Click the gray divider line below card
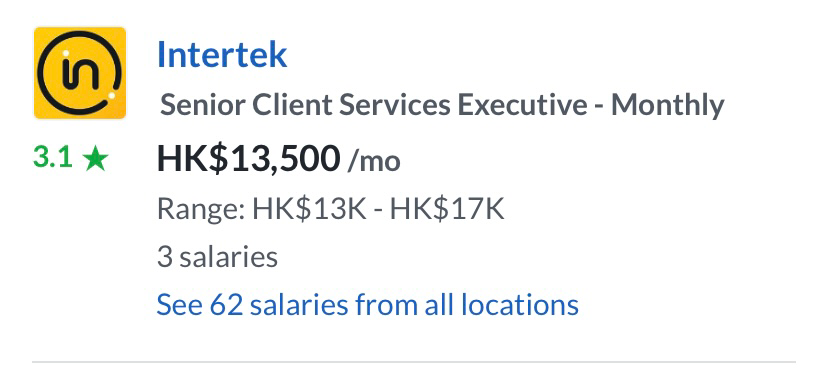 [x=413, y=362]
